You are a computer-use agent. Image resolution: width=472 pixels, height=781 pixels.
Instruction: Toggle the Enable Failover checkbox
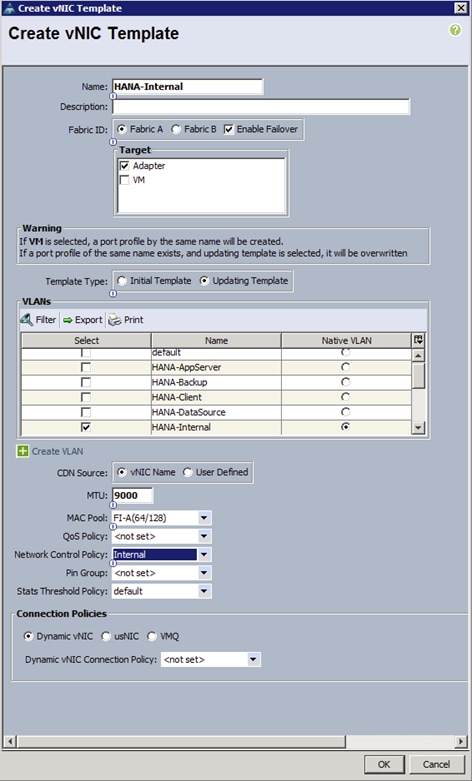[x=229, y=130]
